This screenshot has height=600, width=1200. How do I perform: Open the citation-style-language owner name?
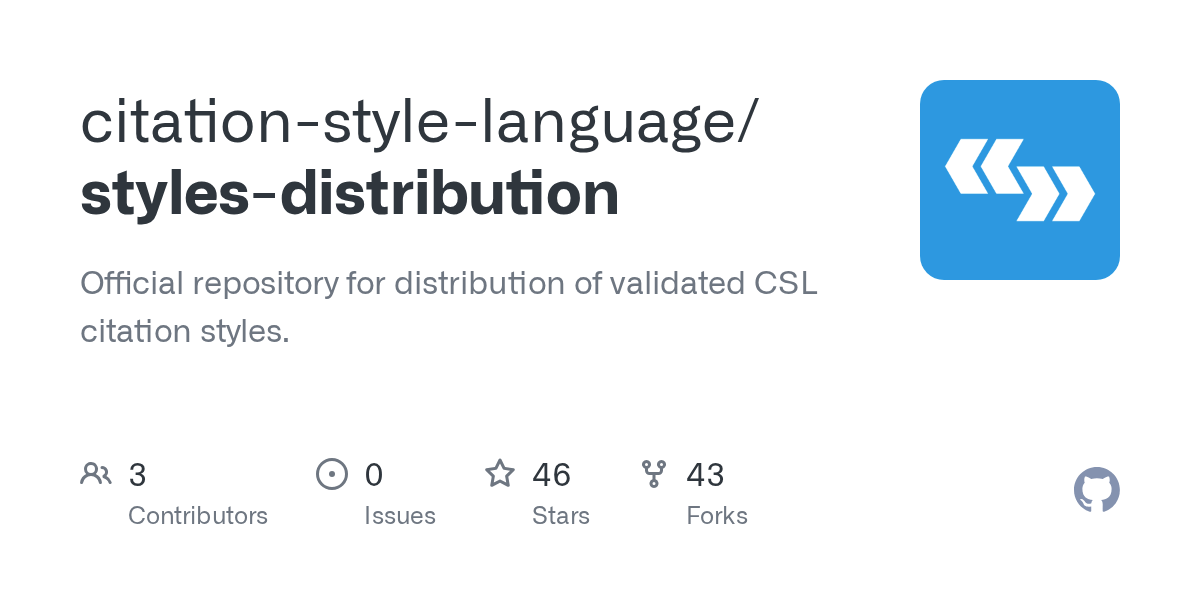click(x=419, y=123)
